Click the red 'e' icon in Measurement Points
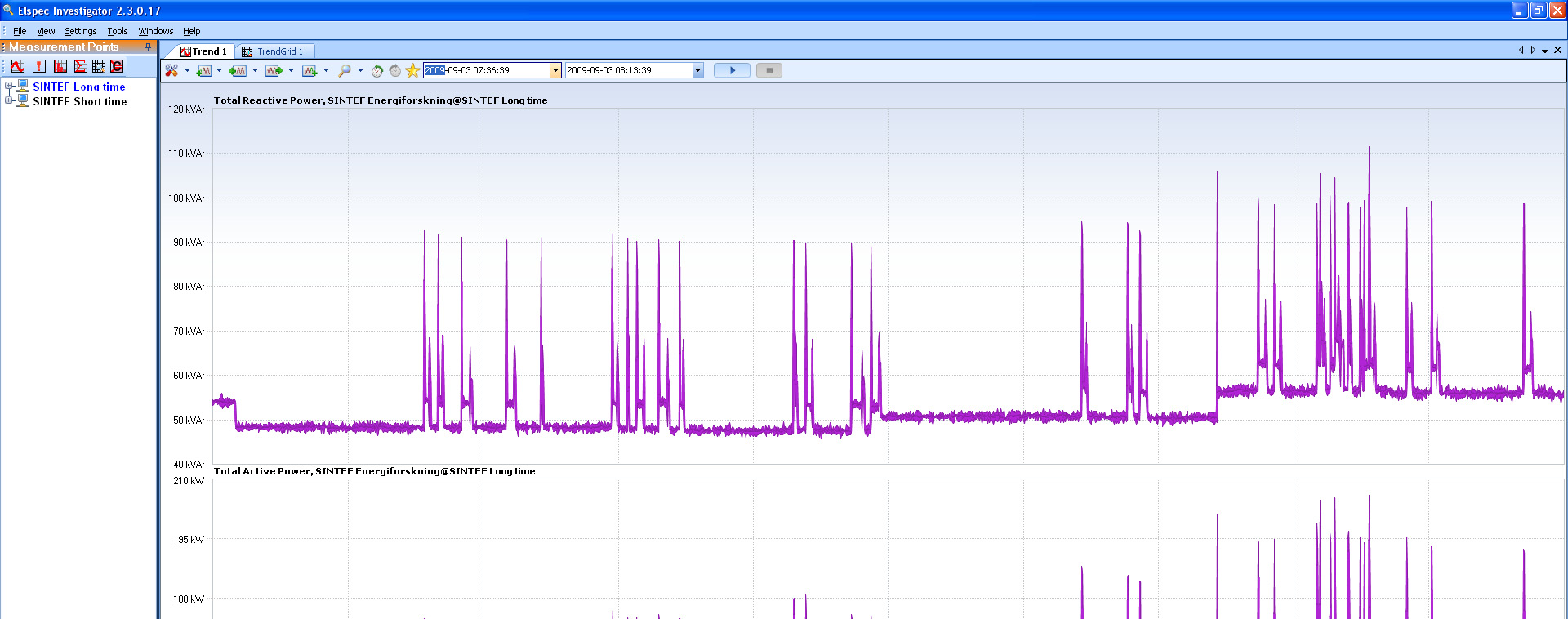The image size is (1568, 619). coord(118,66)
